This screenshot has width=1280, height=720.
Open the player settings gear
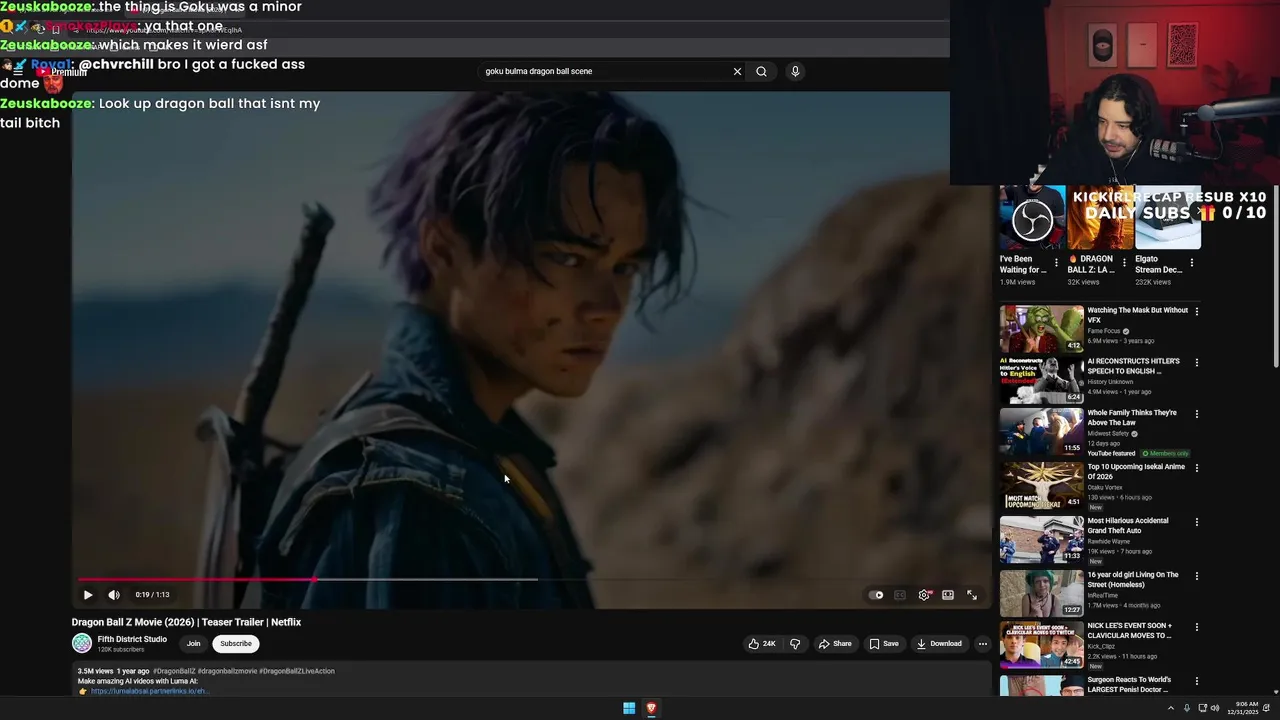[924, 595]
